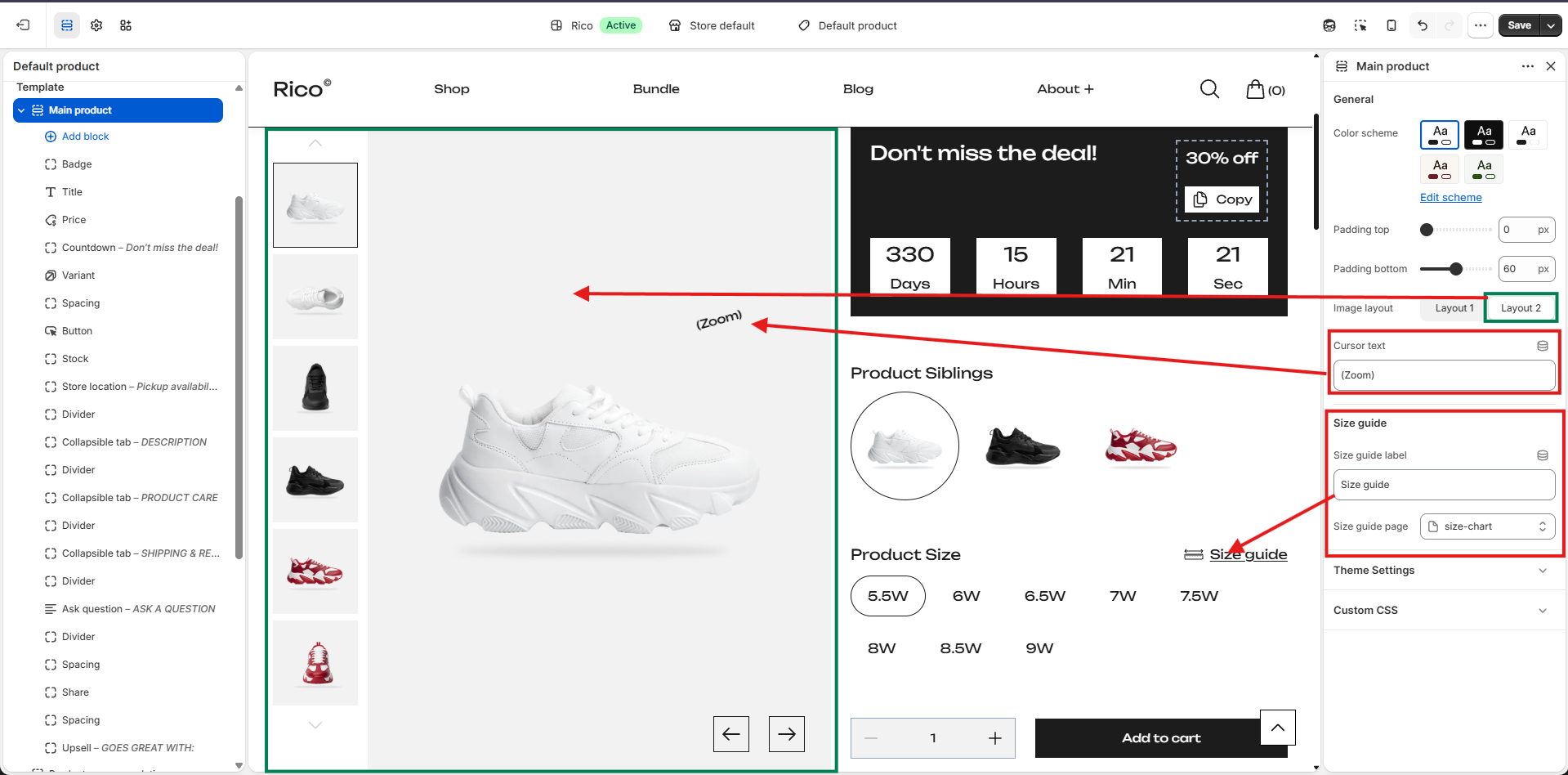Screen dimensions: 1568x775
Task: Click the Cursor text input field
Action: click(1444, 375)
